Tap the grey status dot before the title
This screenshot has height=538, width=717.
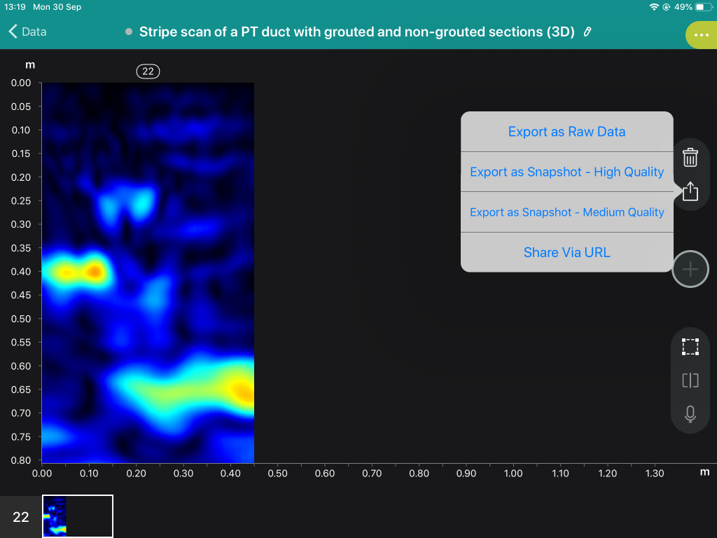[x=129, y=32]
